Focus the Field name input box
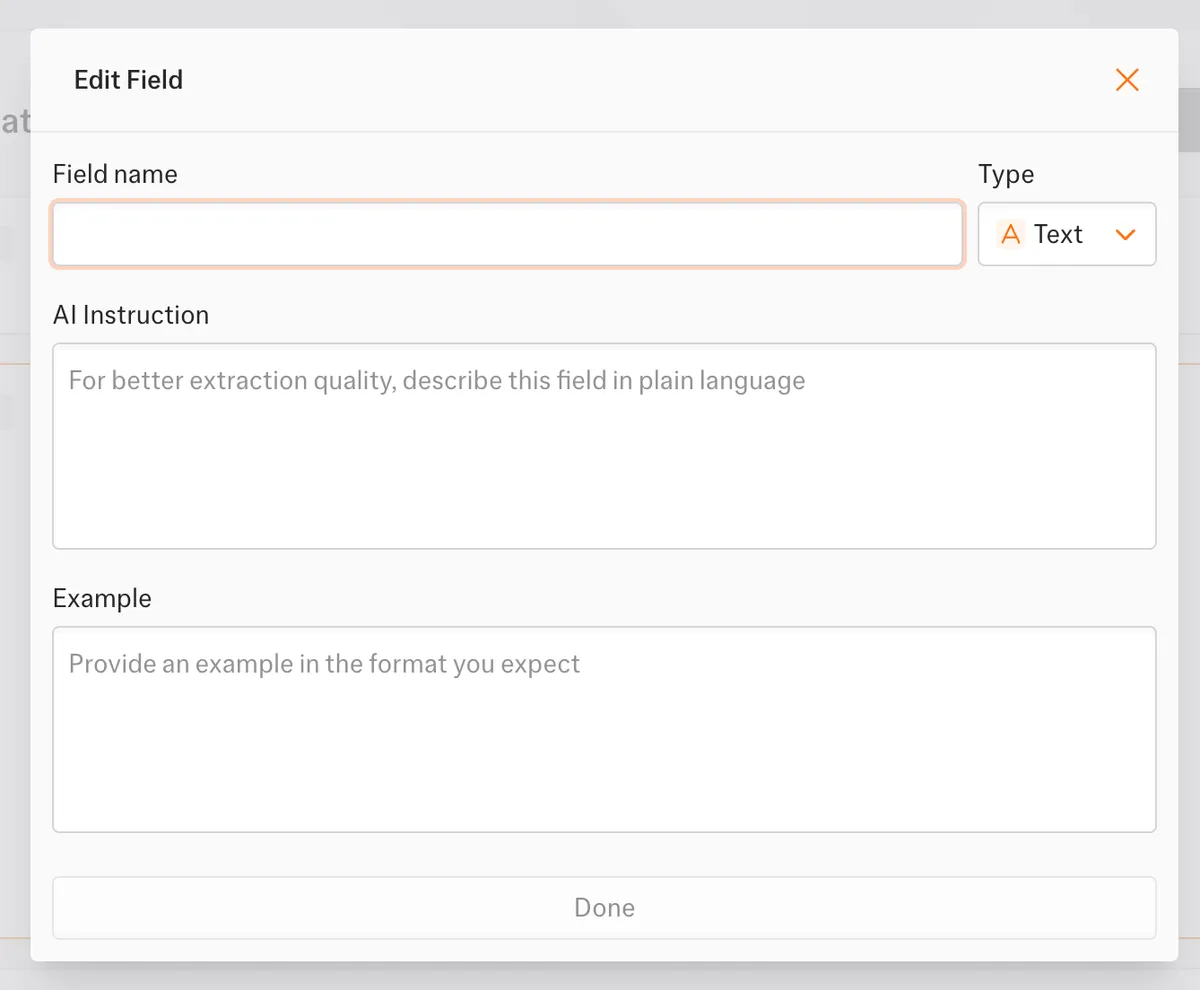Viewport: 1200px width, 990px height. (x=507, y=234)
